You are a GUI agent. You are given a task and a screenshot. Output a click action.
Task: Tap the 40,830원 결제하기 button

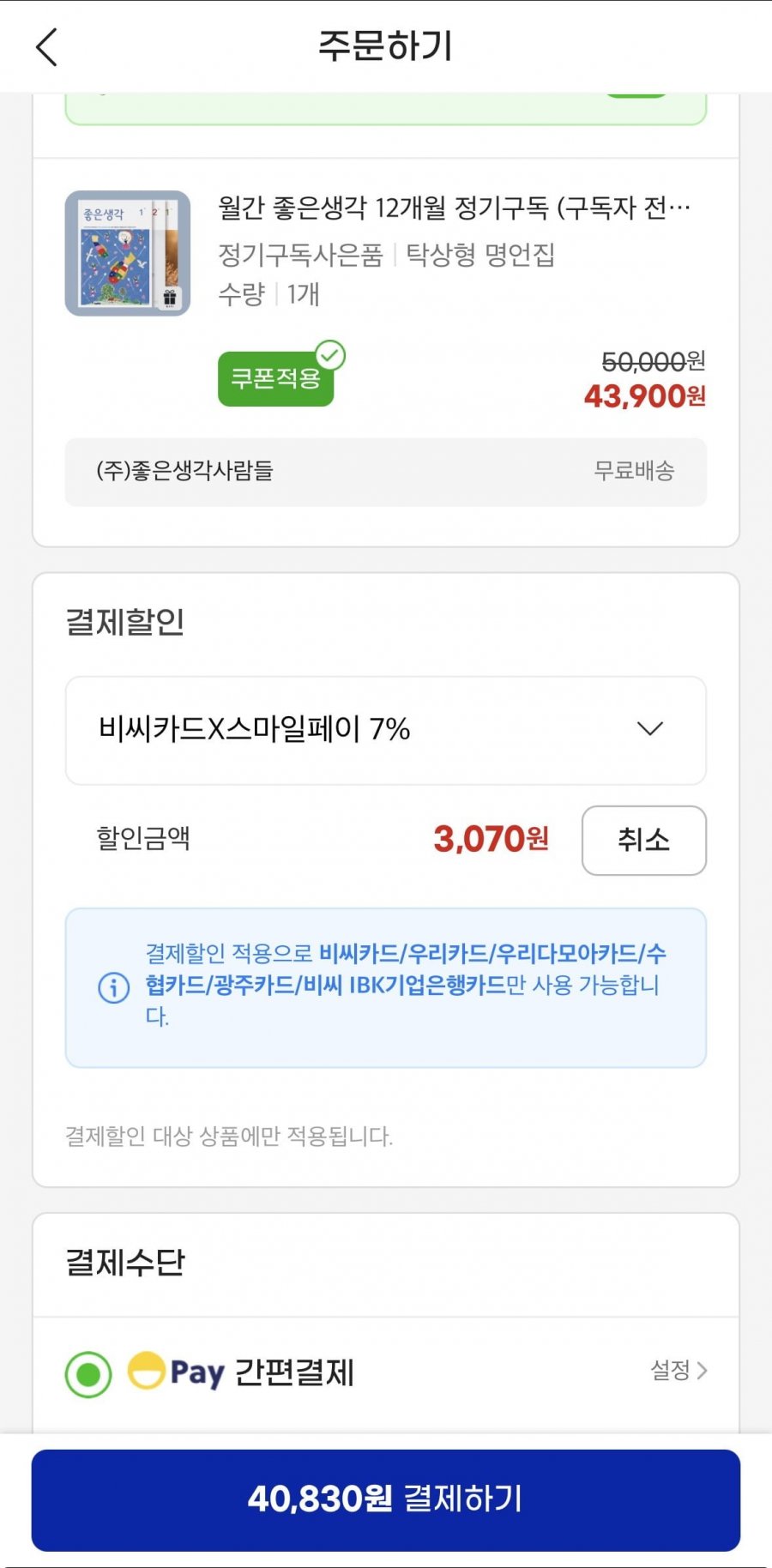[x=386, y=1499]
